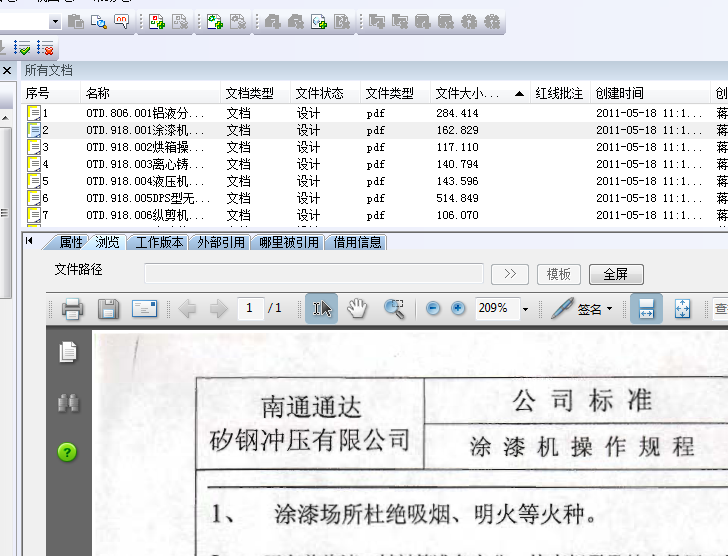Screen dimensions: 728x556
Task: Zoom out with the minus button
Action: [433, 308]
